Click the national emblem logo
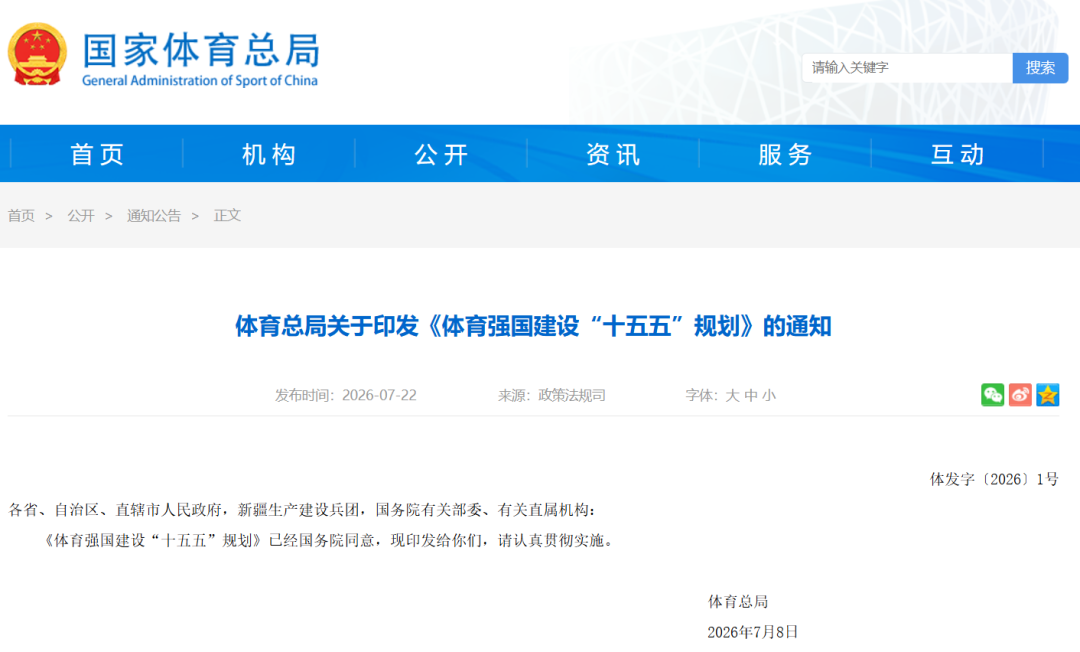This screenshot has width=1080, height=652. point(37,54)
